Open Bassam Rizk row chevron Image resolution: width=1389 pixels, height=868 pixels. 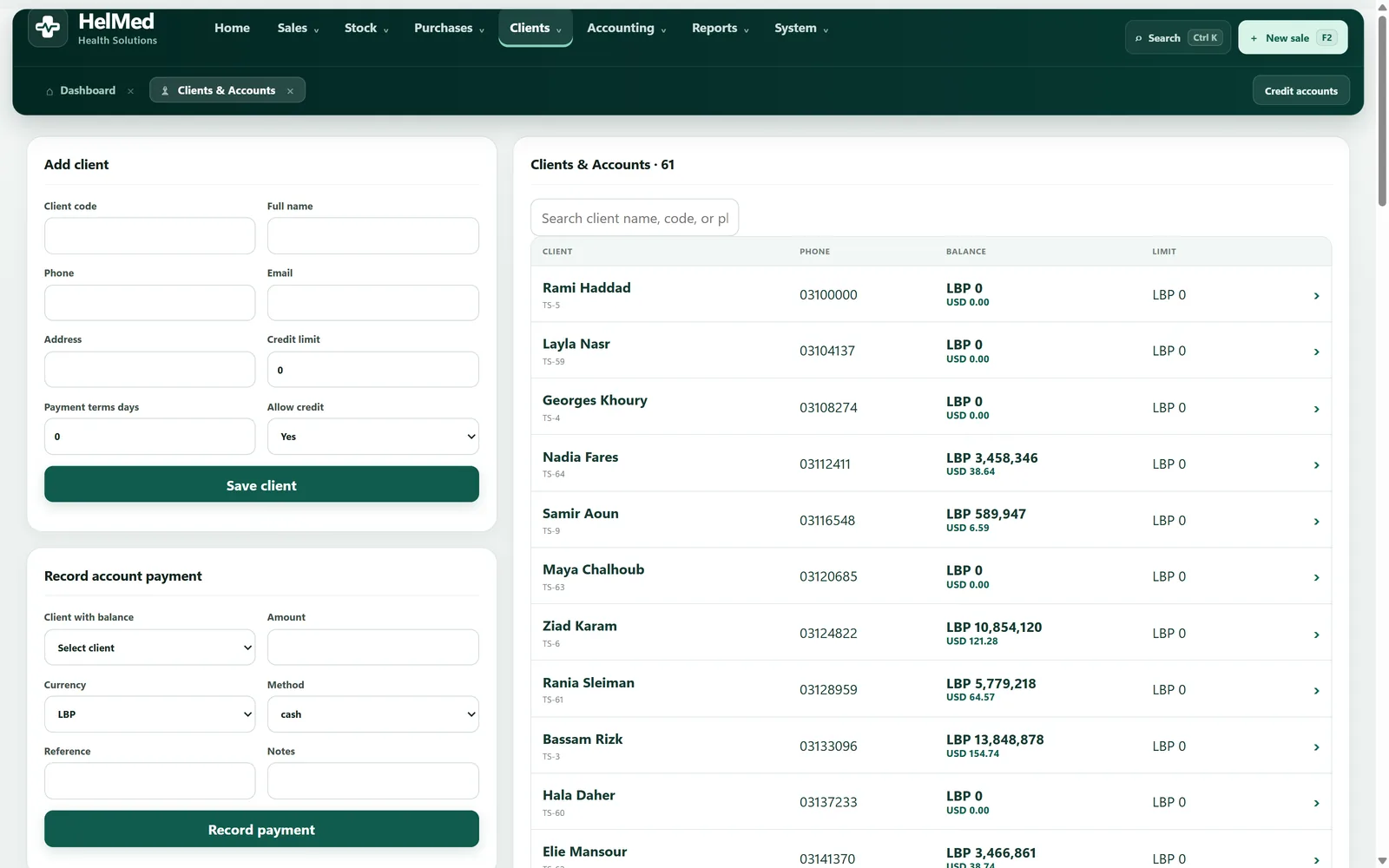point(1316,747)
